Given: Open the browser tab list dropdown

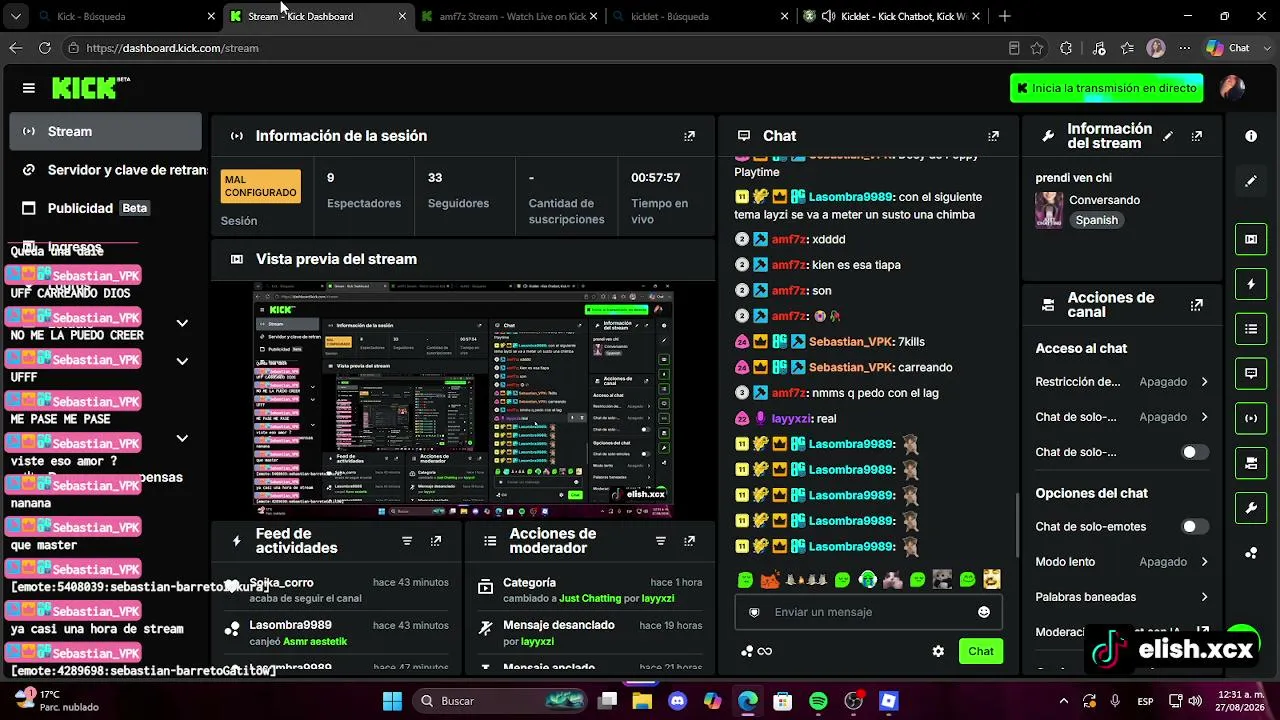Looking at the screenshot, I should pyautogui.click(x=15, y=16).
